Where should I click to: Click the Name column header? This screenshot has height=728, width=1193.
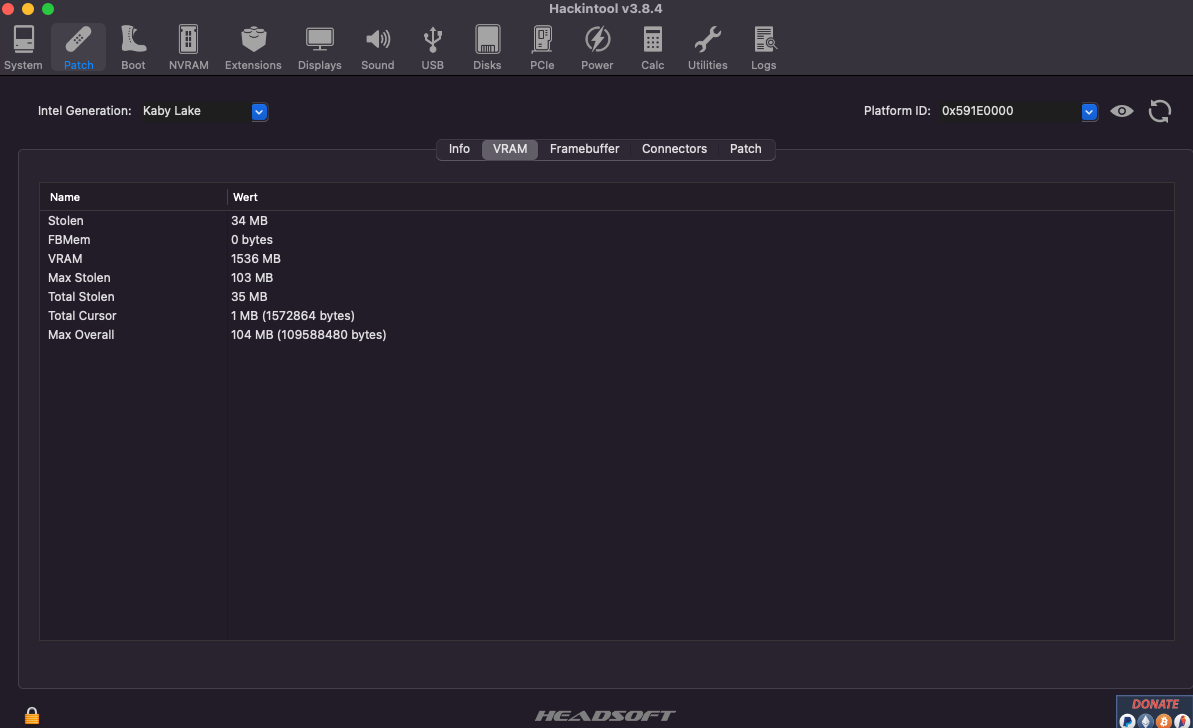(133, 197)
